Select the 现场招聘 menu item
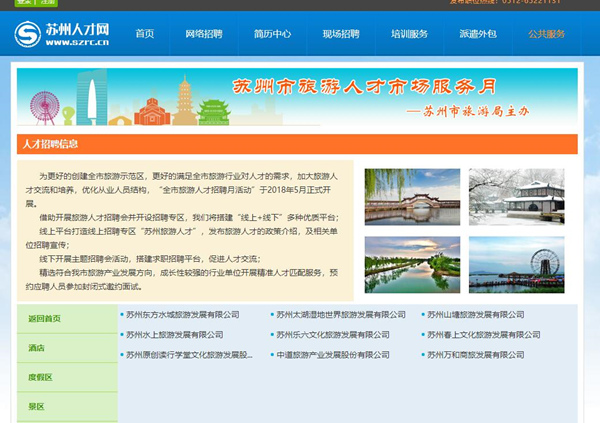This screenshot has width=600, height=423. tap(341, 34)
